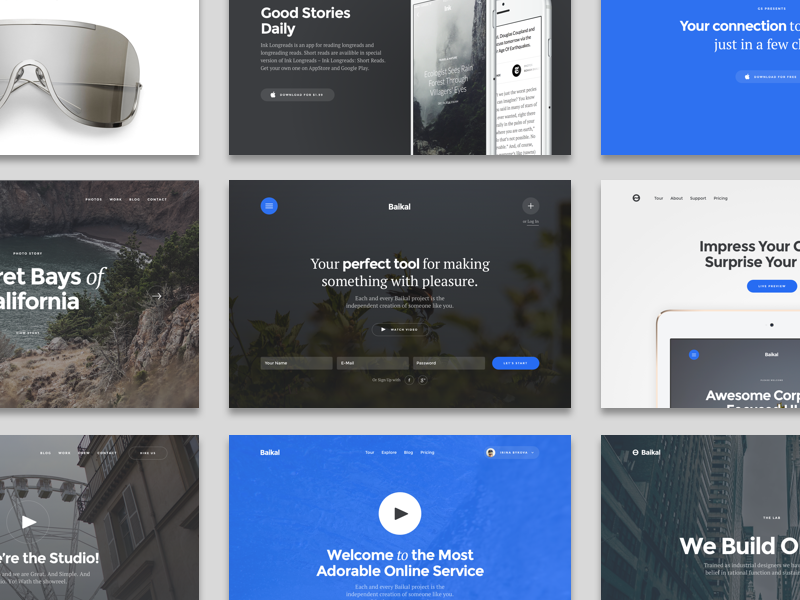This screenshot has height=600, width=800.
Task: Click the Hire Us button
Action: [147, 453]
